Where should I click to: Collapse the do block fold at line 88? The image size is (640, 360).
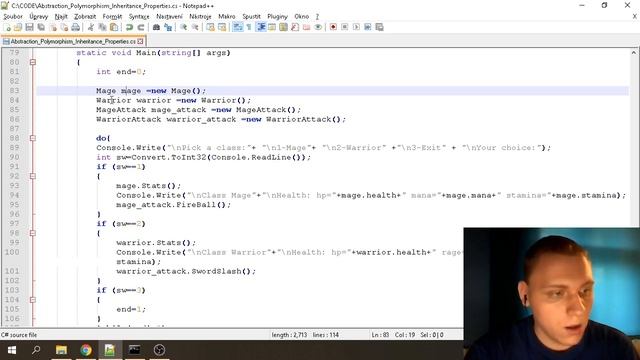(x=33, y=138)
